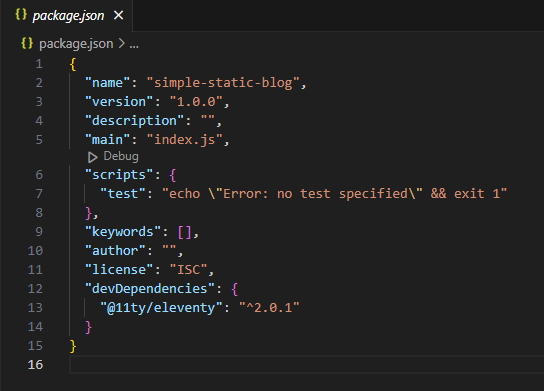Click line number 16 in the gutter
Image resolution: width=544 pixels, height=391 pixels.
point(35,365)
